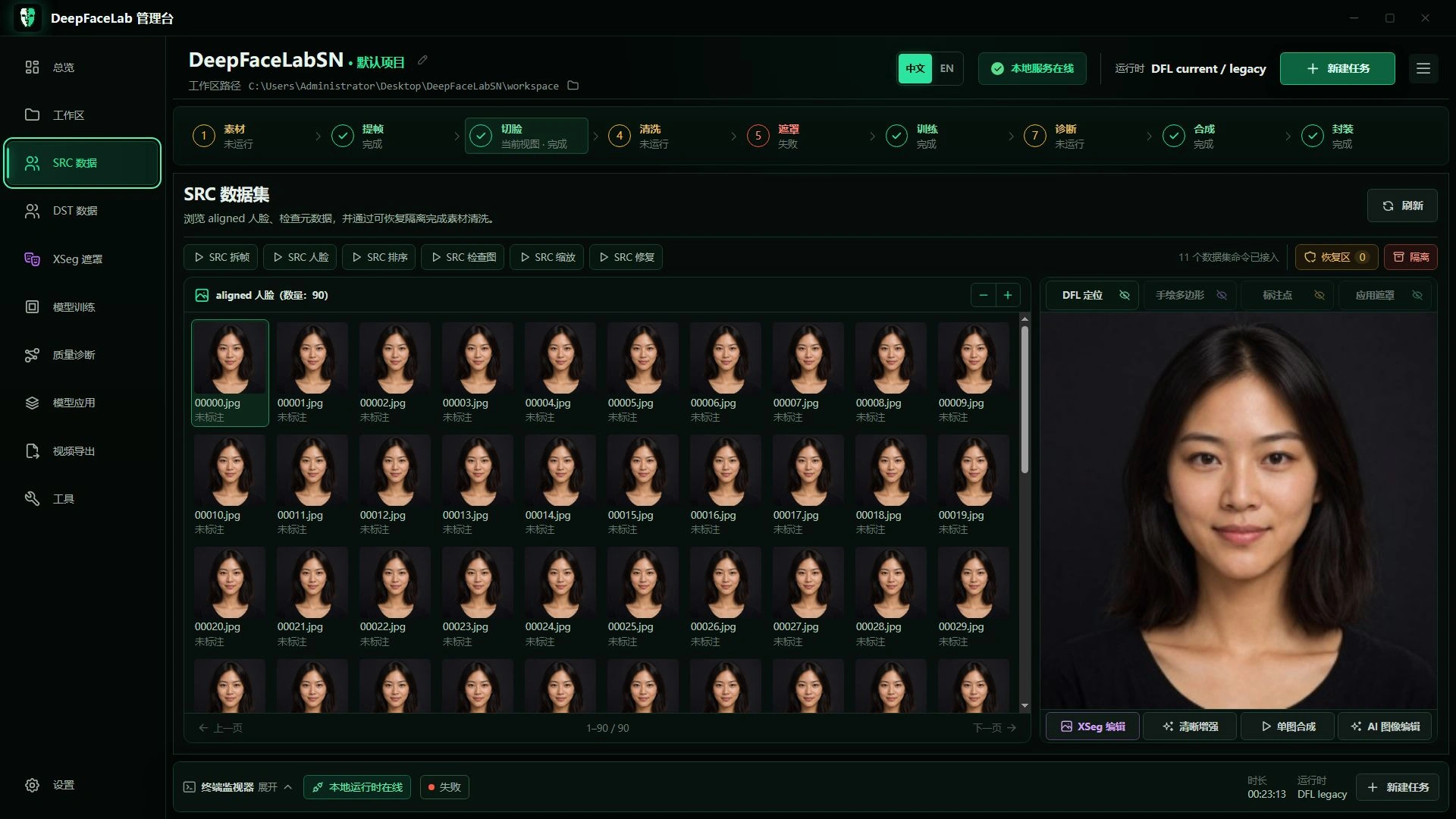Click the 模型训练 icon in sidebar
Image resolution: width=1456 pixels, height=819 pixels.
point(32,307)
